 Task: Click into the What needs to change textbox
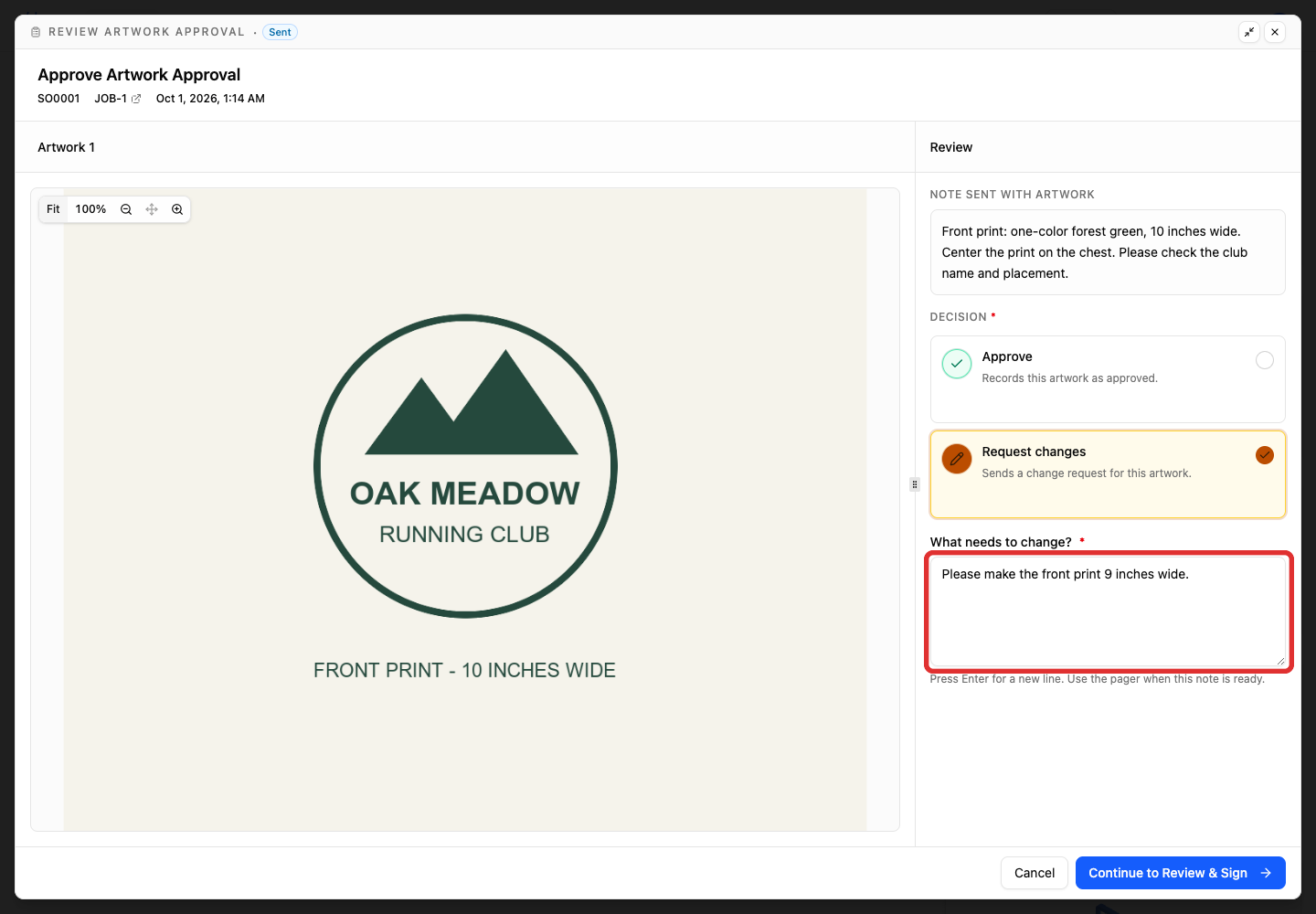pos(1108,612)
